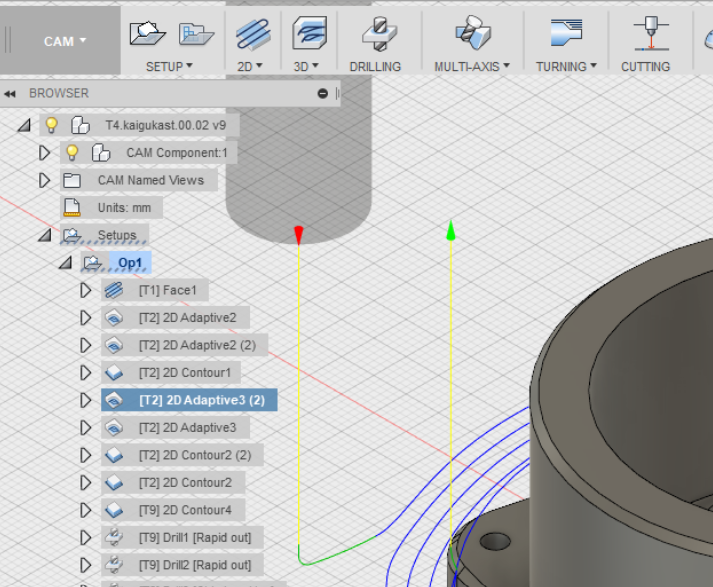Viewport: 713px width, 587px height.
Task: Click the 2D pocket toolpath icon
Action: 253,33
